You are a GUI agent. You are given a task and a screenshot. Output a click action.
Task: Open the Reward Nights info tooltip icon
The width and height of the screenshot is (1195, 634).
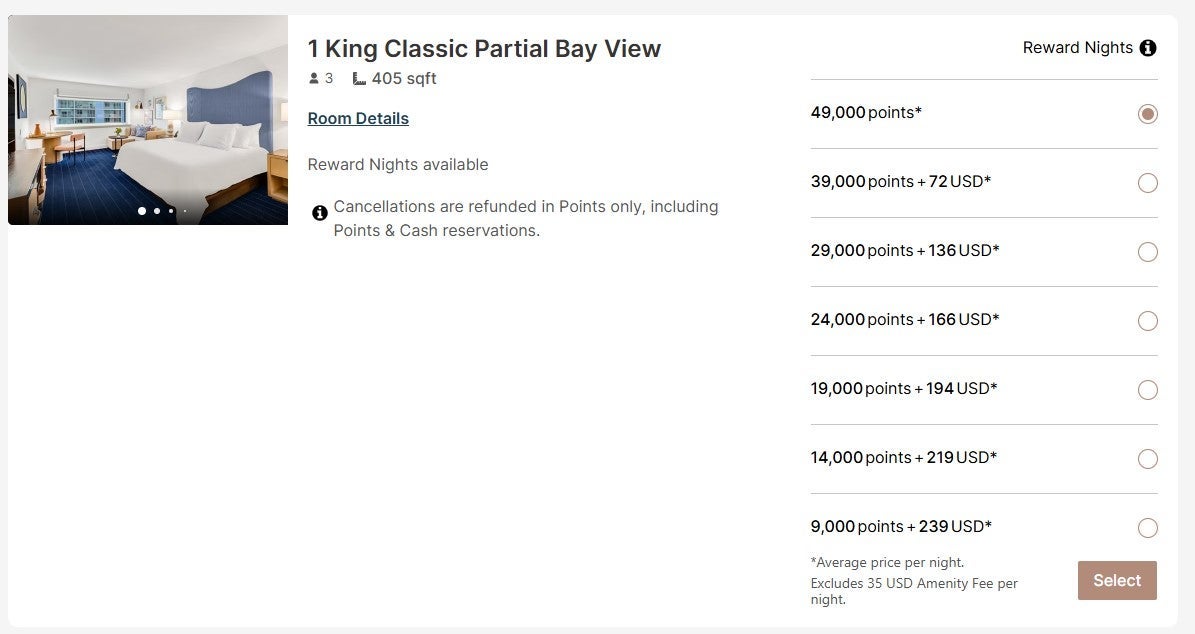click(1148, 47)
